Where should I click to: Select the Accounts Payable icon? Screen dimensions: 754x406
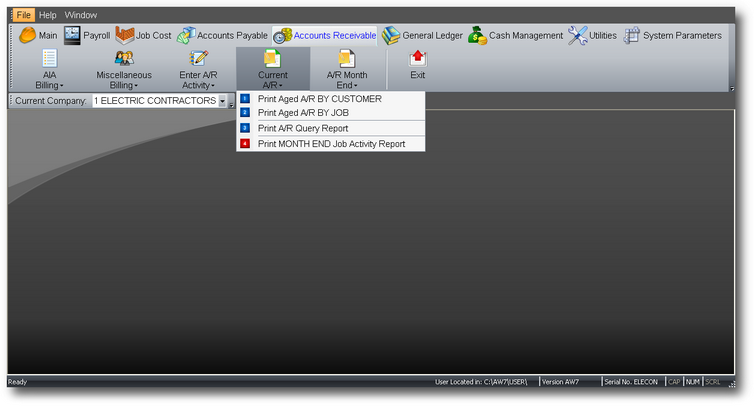pos(186,35)
